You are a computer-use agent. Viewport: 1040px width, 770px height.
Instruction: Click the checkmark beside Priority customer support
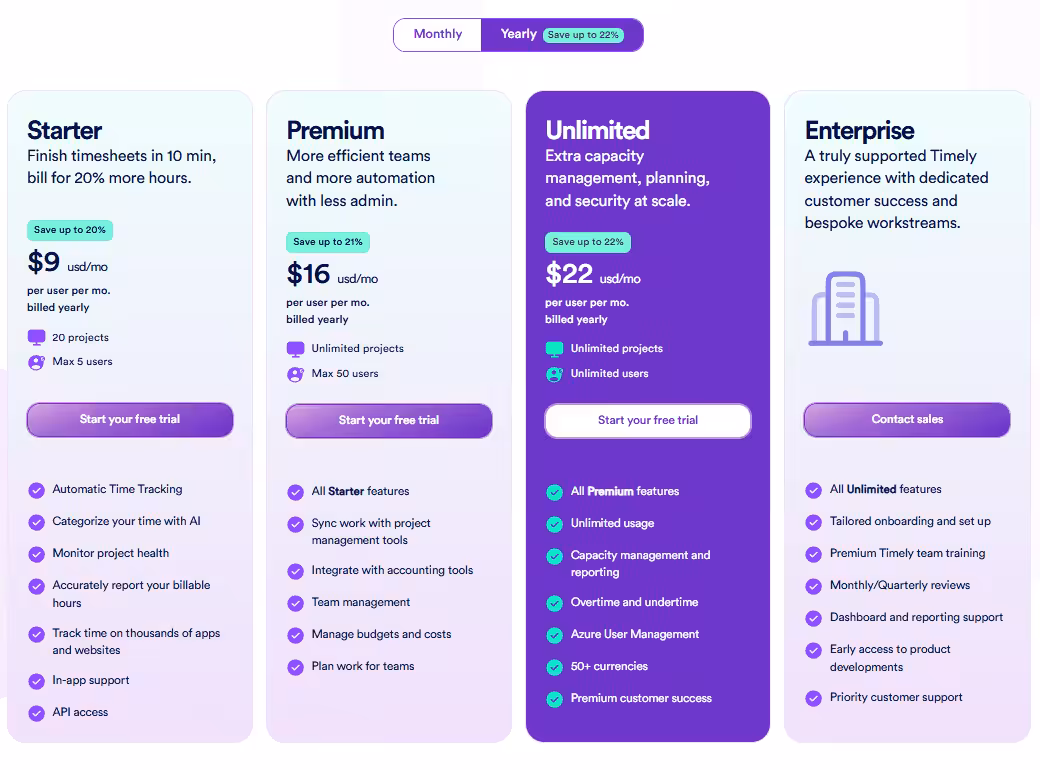click(813, 697)
